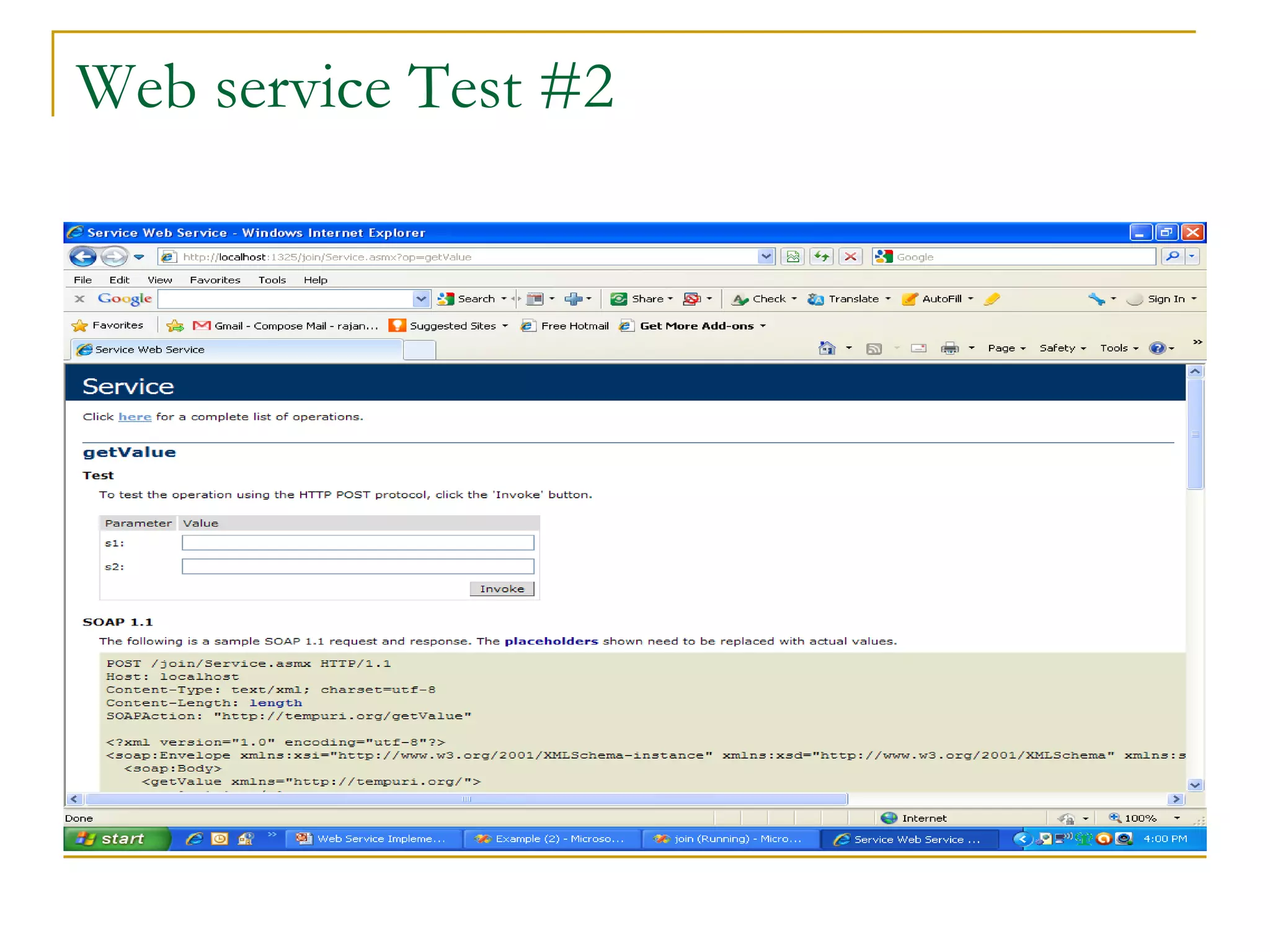Click the Read Mail icon
Image resolution: width=1270 pixels, height=952 pixels.
[x=918, y=348]
